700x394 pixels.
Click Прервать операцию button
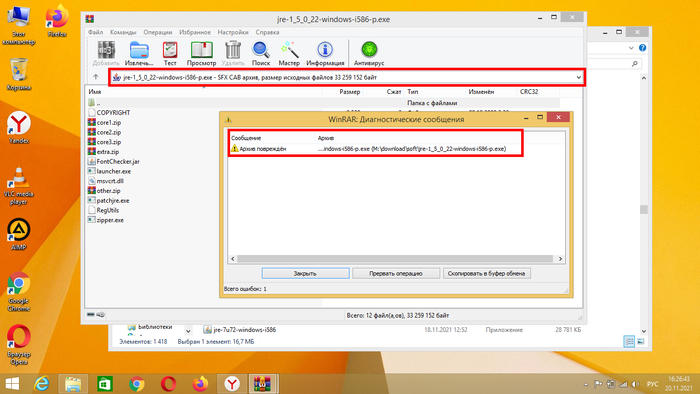point(396,274)
